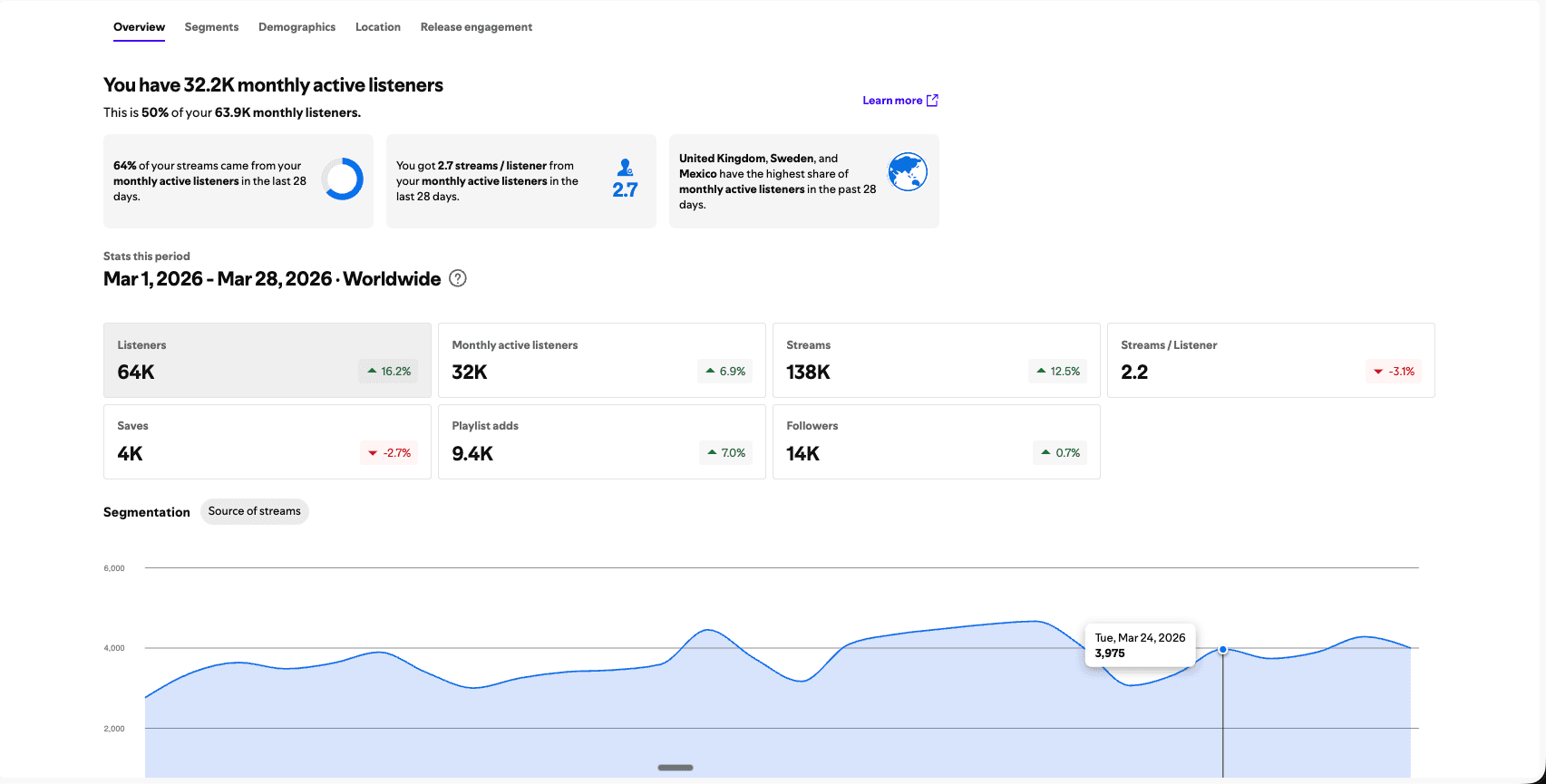1546x784 pixels.
Task: Select the Listeners 64K stat card
Action: [267, 360]
